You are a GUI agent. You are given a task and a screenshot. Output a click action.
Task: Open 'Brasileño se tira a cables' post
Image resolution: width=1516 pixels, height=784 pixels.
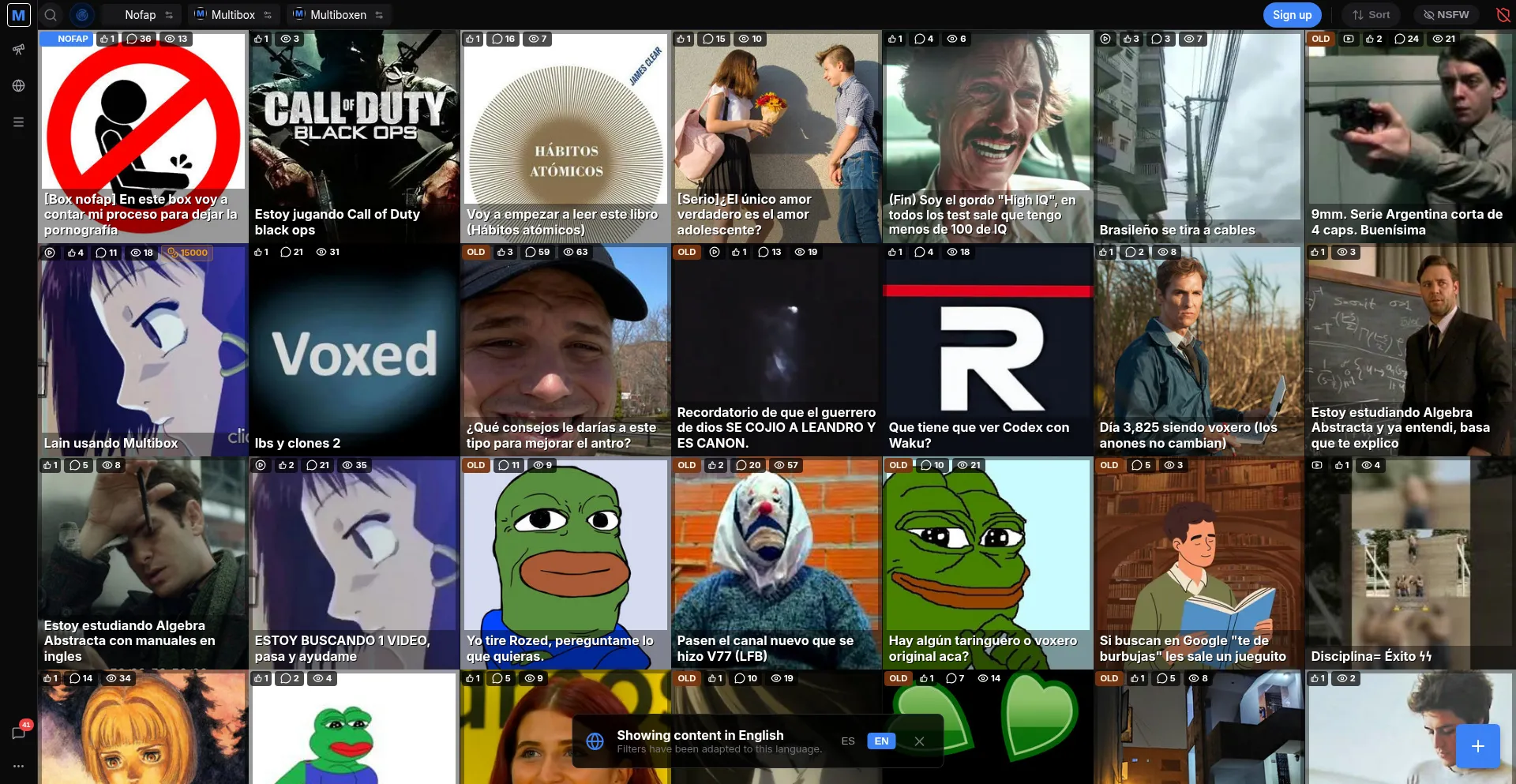point(1199,137)
